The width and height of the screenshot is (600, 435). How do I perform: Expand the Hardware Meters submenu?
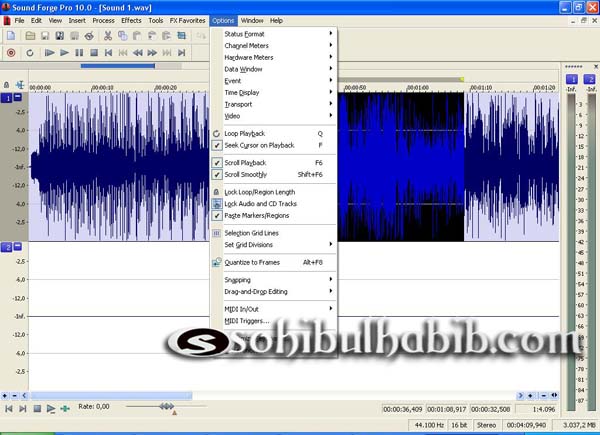[x=274, y=57]
